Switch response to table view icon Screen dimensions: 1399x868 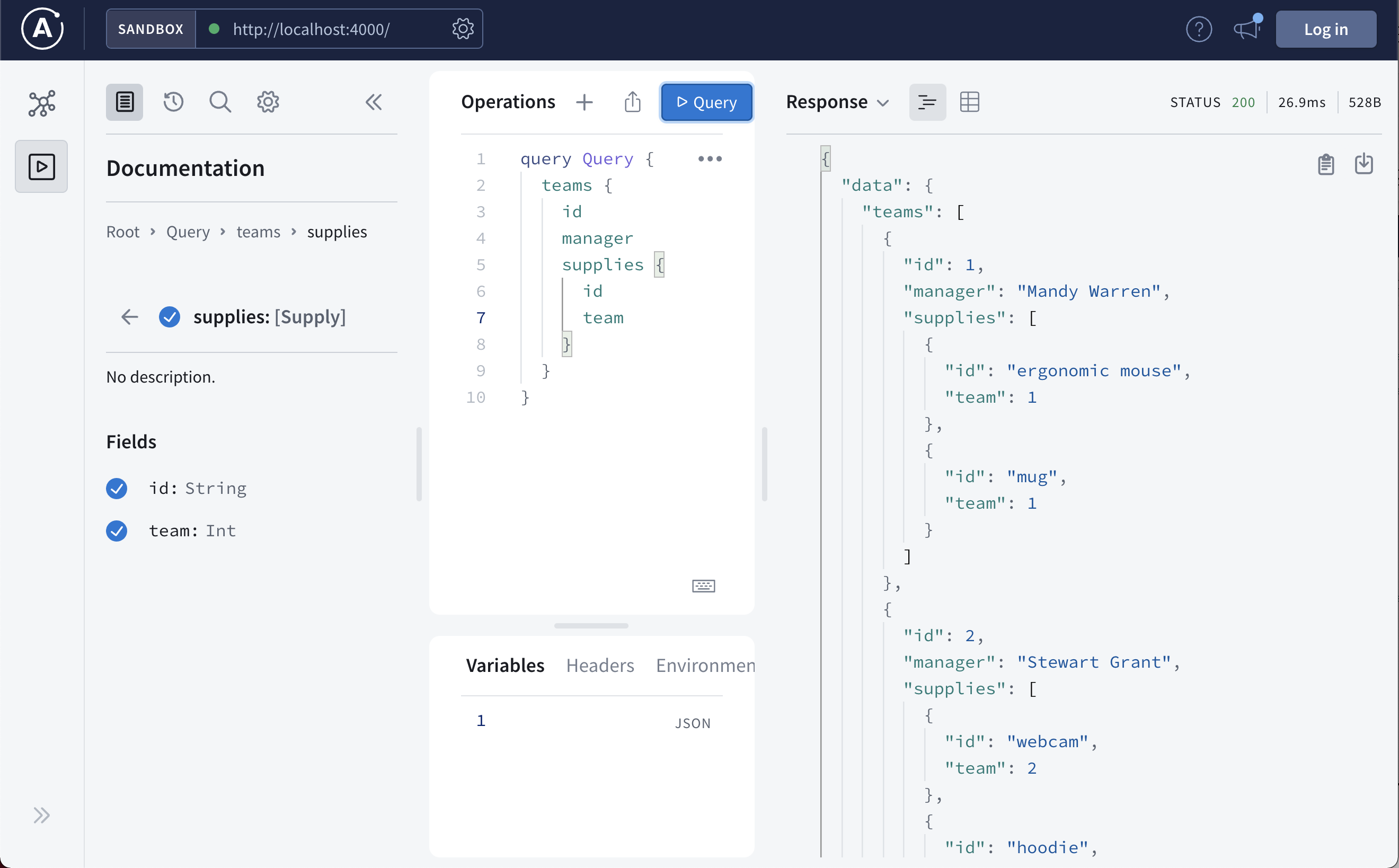tap(969, 102)
